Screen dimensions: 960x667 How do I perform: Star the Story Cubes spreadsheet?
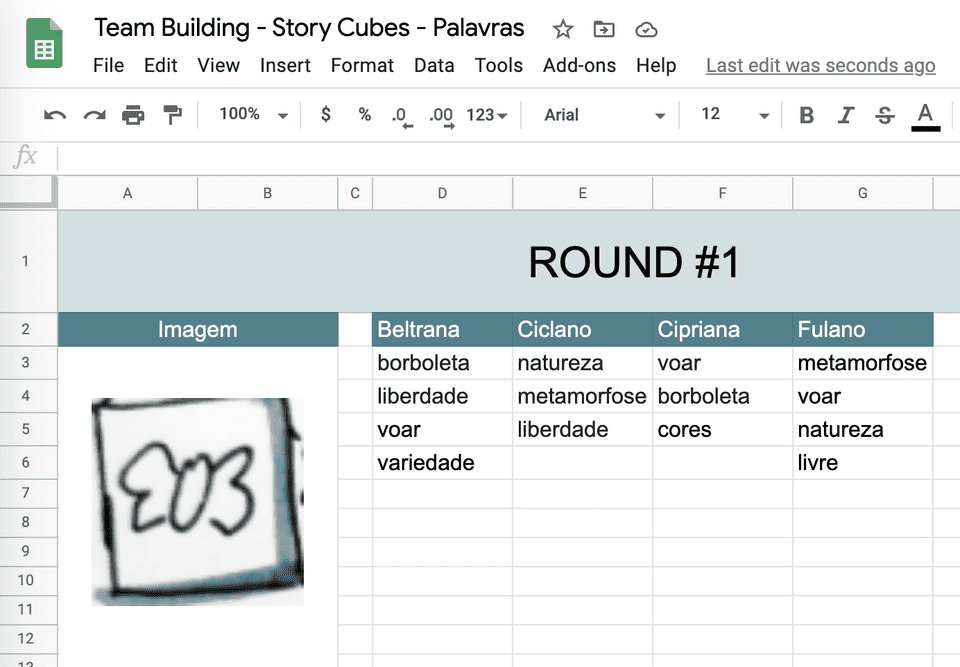[x=562, y=30]
